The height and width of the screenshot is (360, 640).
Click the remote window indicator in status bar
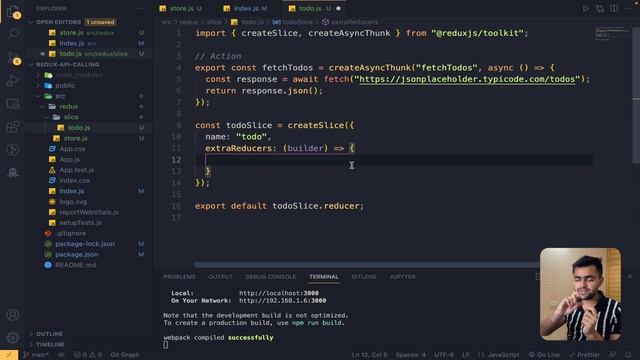[x=9, y=355]
